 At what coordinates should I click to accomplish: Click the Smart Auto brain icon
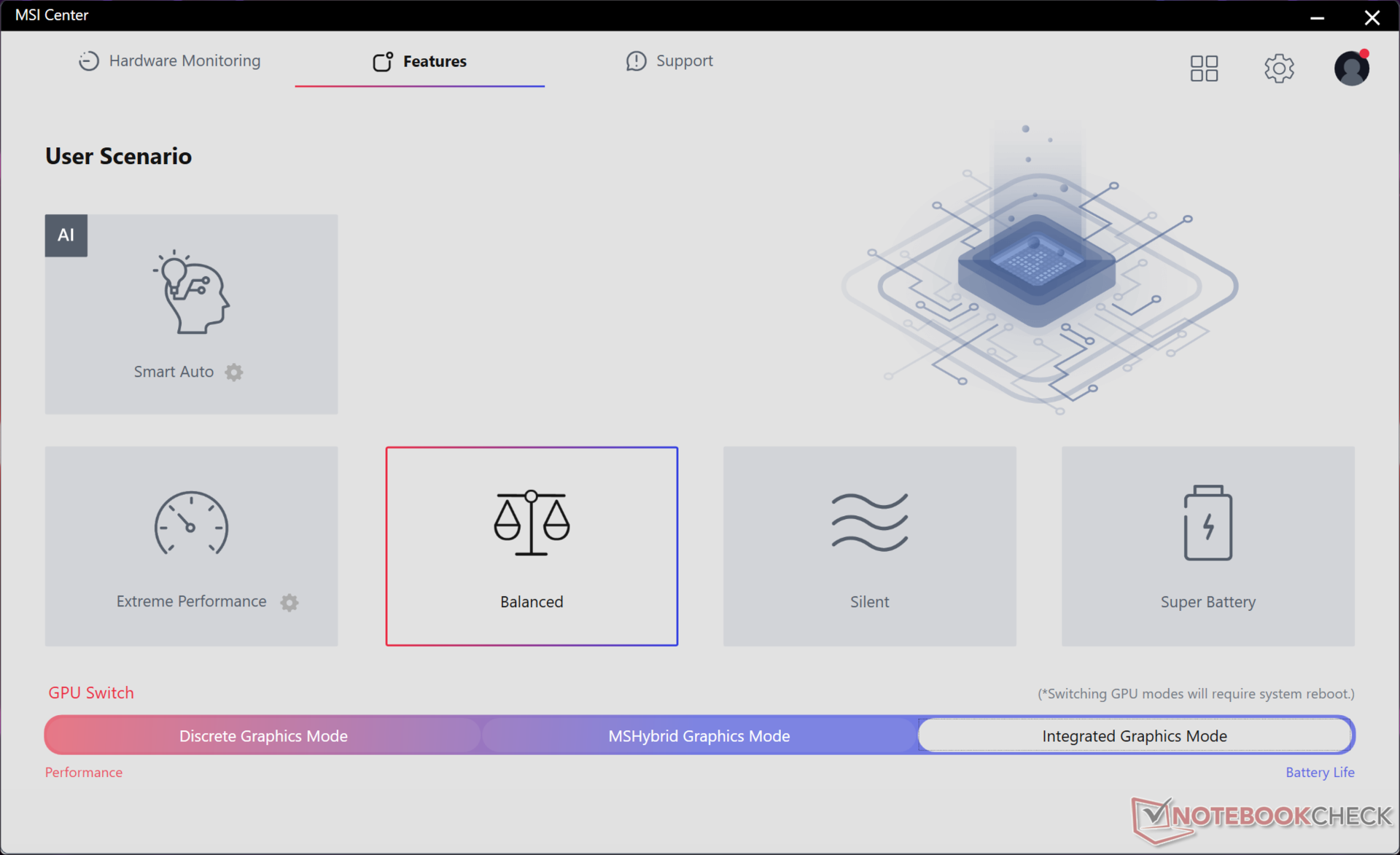(x=192, y=293)
